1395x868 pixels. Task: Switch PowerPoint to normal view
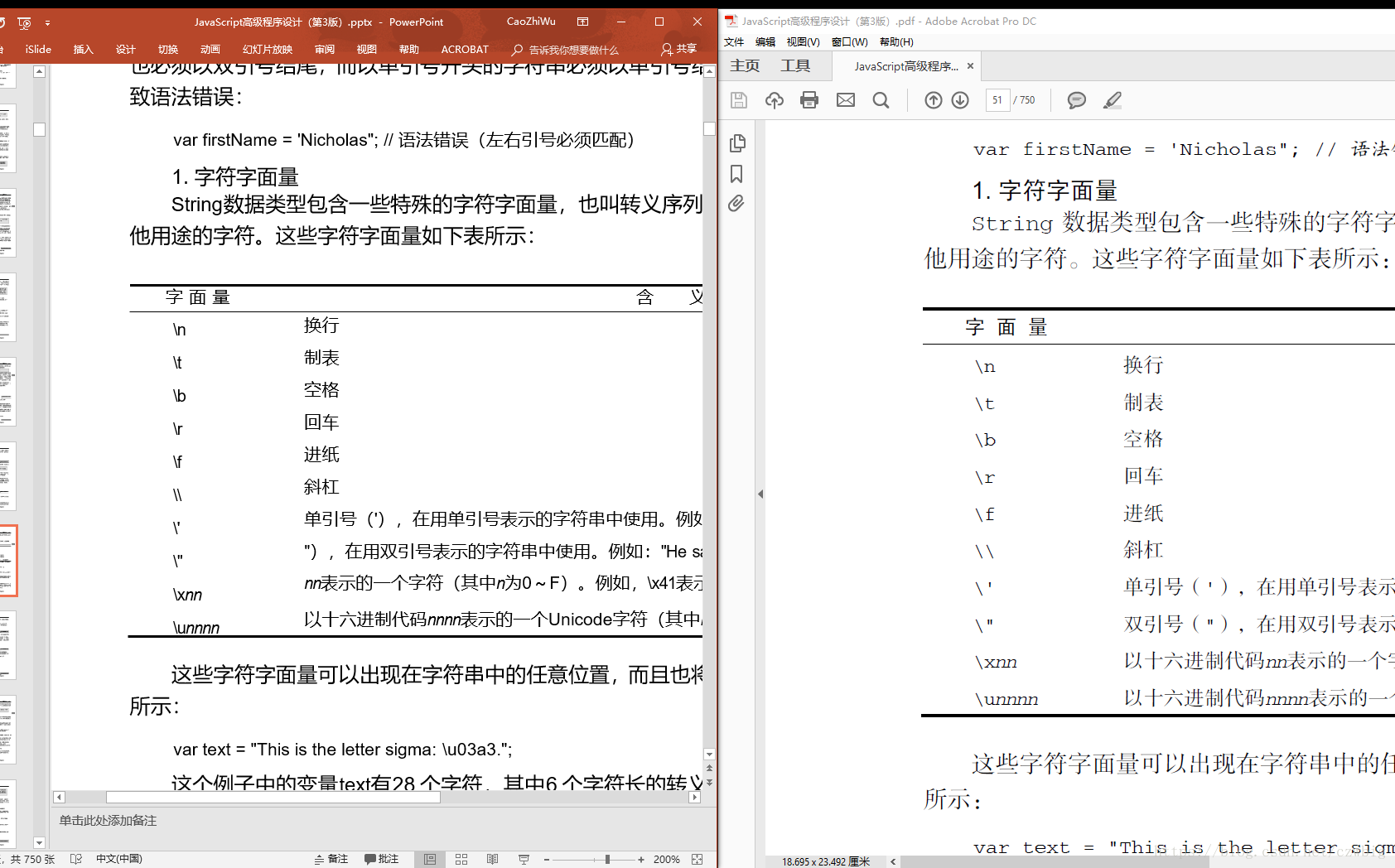[x=430, y=860]
